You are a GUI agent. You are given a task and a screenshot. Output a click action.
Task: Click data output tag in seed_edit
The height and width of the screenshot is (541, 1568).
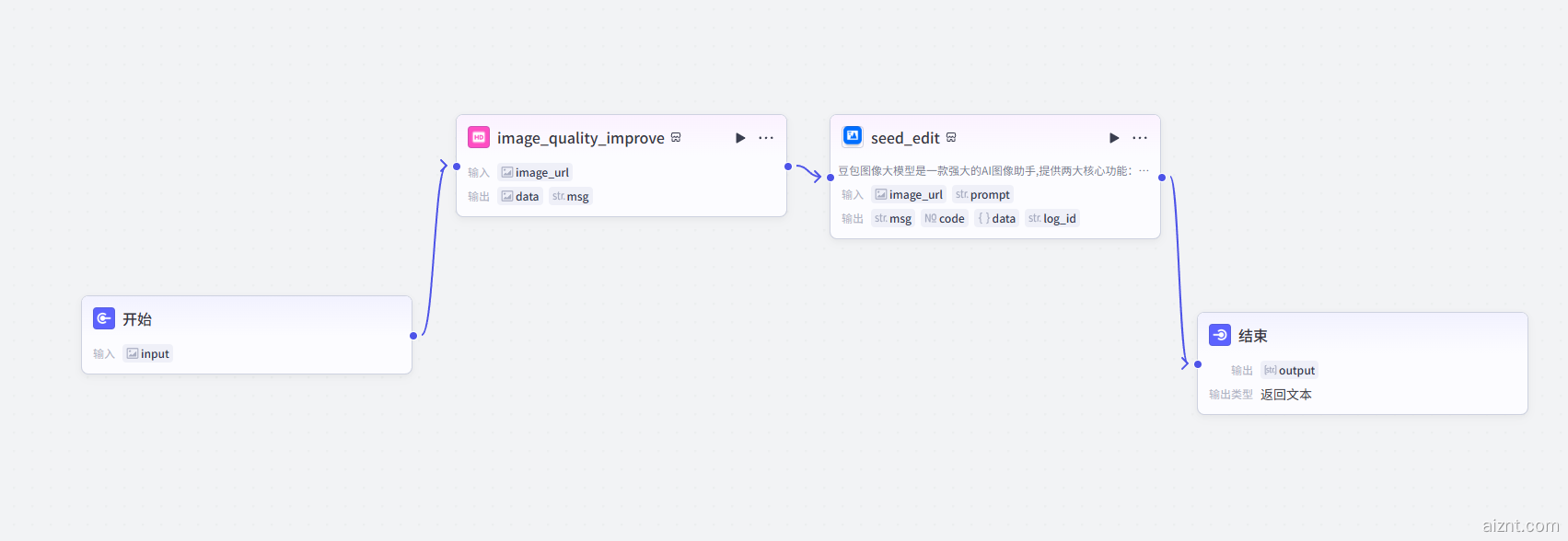[996, 218]
